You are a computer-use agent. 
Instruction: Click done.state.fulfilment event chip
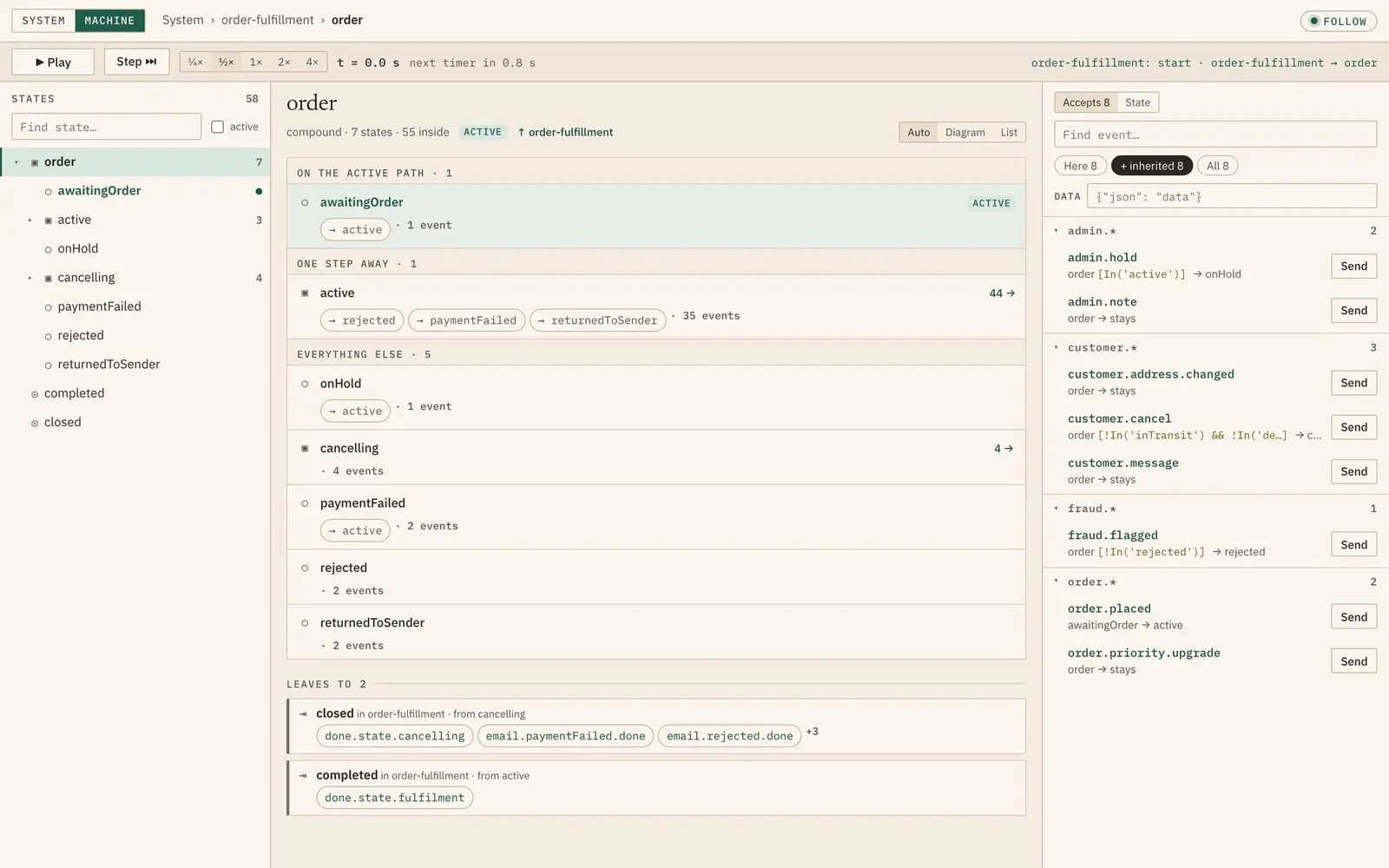(395, 798)
